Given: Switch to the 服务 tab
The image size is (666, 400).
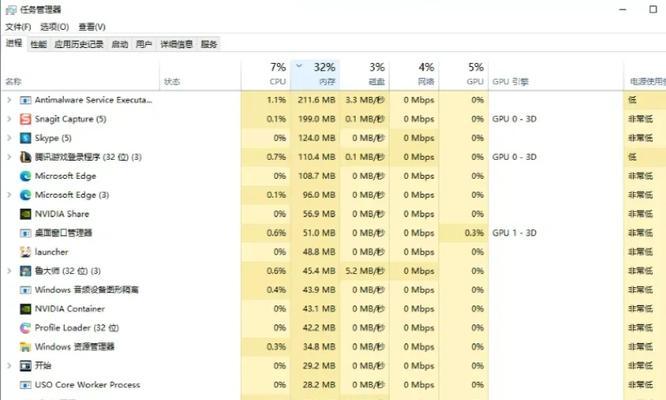Looking at the screenshot, I should pos(209,44).
